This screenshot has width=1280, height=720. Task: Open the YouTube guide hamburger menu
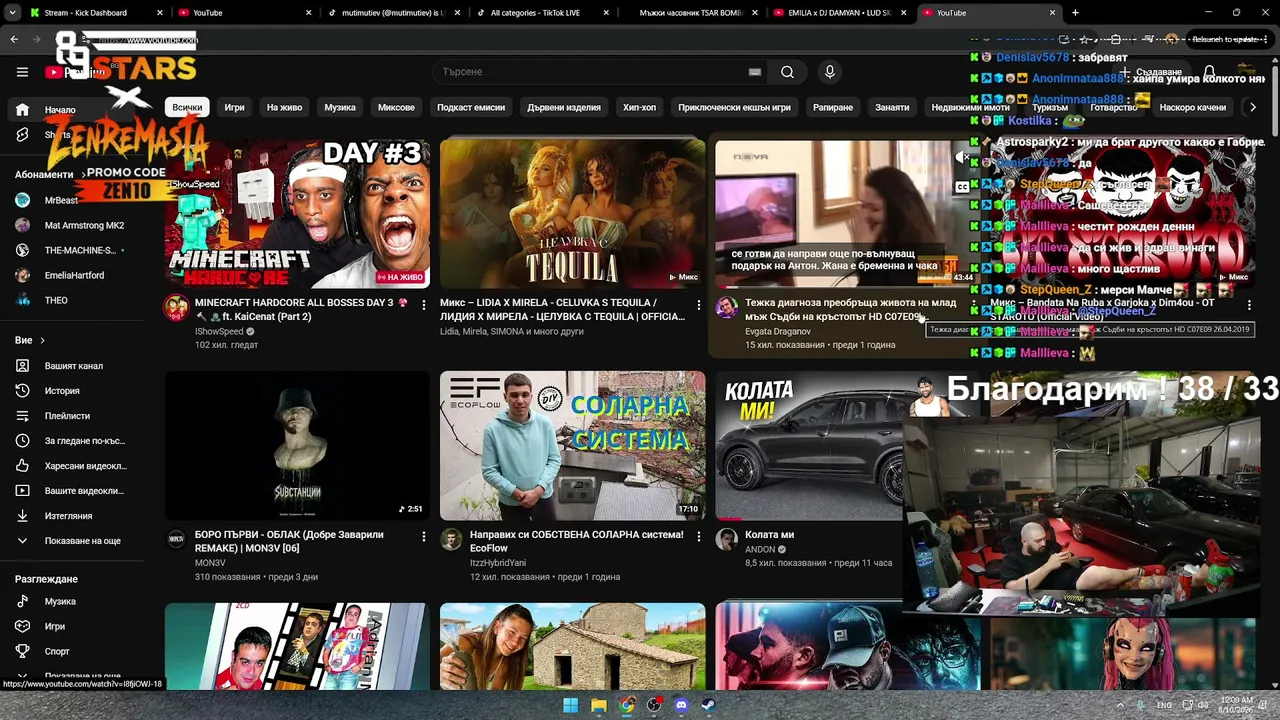pyautogui.click(x=22, y=72)
